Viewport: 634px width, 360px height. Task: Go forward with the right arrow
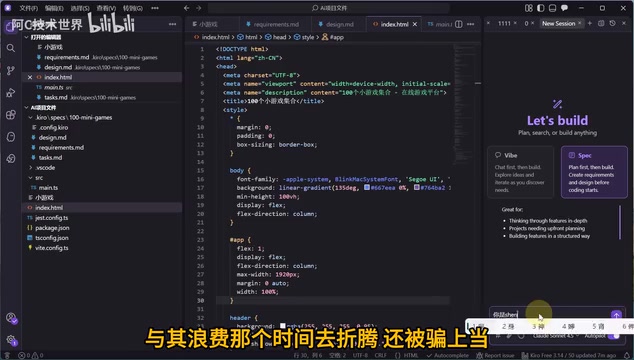pyautogui.click(x=199, y=8)
